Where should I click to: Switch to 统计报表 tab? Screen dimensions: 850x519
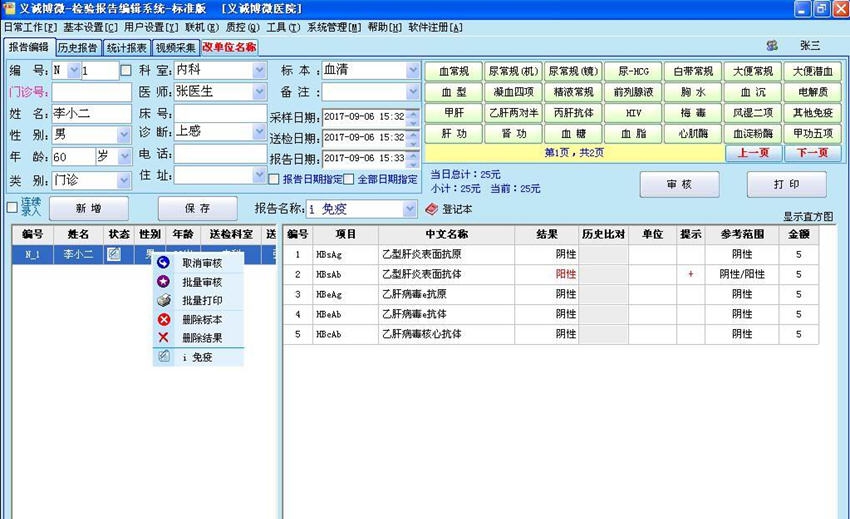(x=126, y=48)
